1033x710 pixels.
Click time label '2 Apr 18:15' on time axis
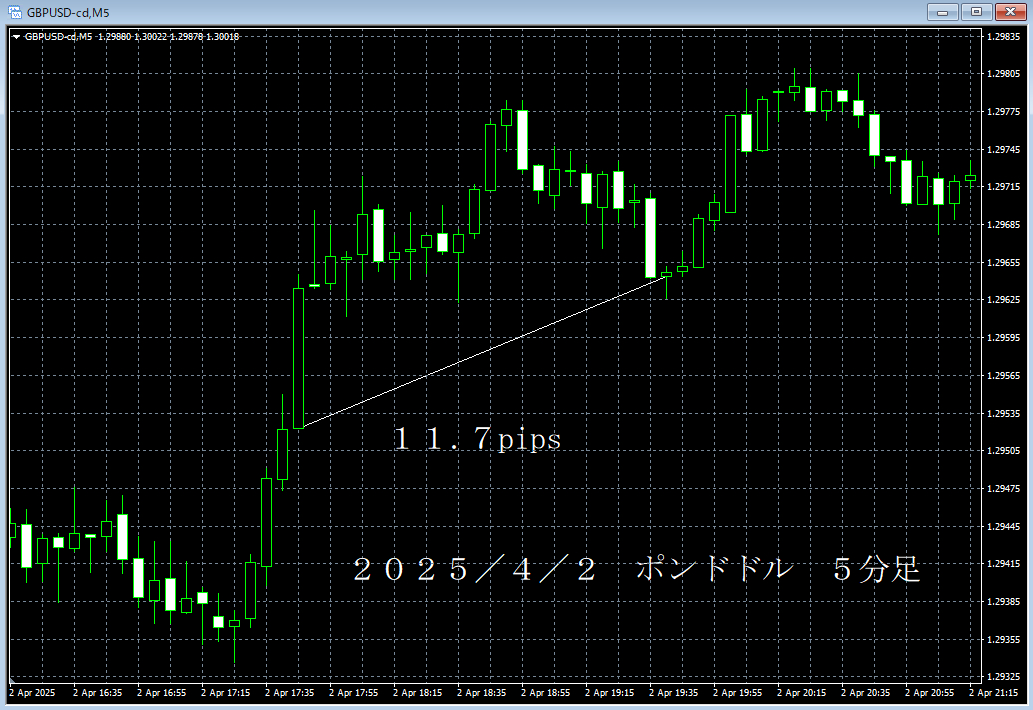pos(417,693)
